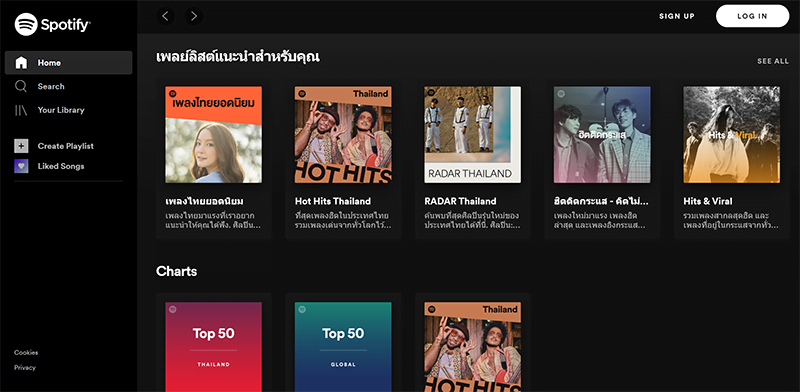Open the เพลงไทยยอดนิยม playlist cover
Image resolution: width=800 pixels, height=392 pixels.
point(213,134)
